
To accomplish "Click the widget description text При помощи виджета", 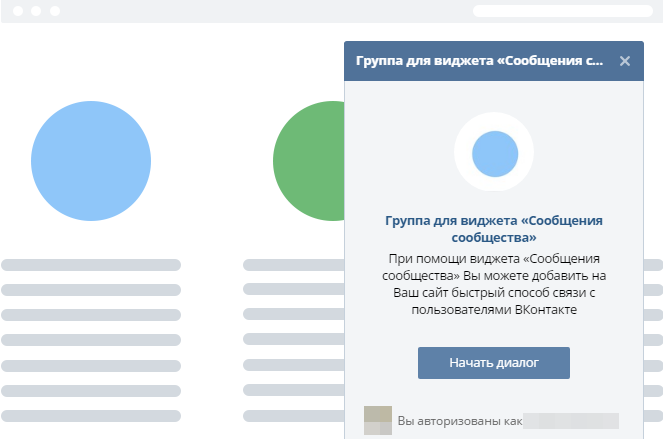I will pyautogui.click(x=493, y=284).
